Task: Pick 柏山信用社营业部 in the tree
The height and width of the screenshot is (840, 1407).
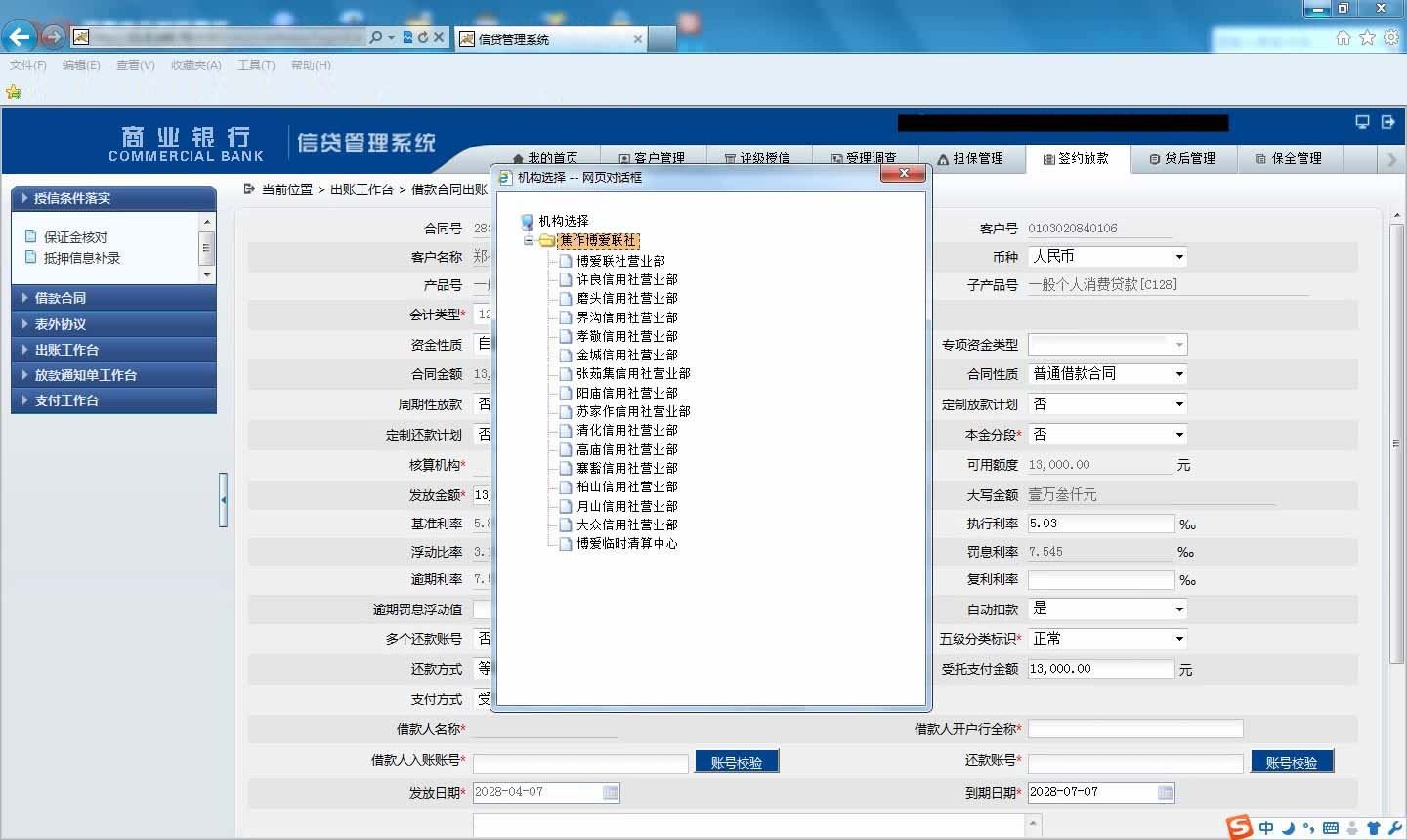Action: (x=626, y=486)
